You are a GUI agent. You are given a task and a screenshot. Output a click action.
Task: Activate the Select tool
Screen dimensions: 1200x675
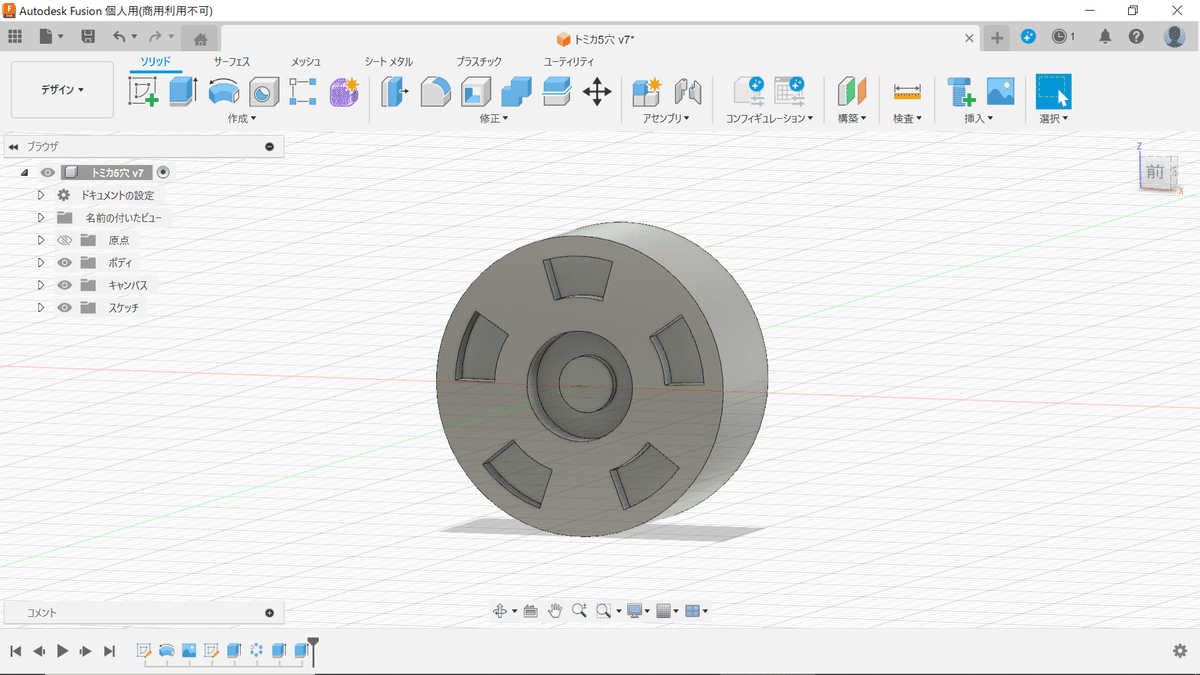(1053, 91)
